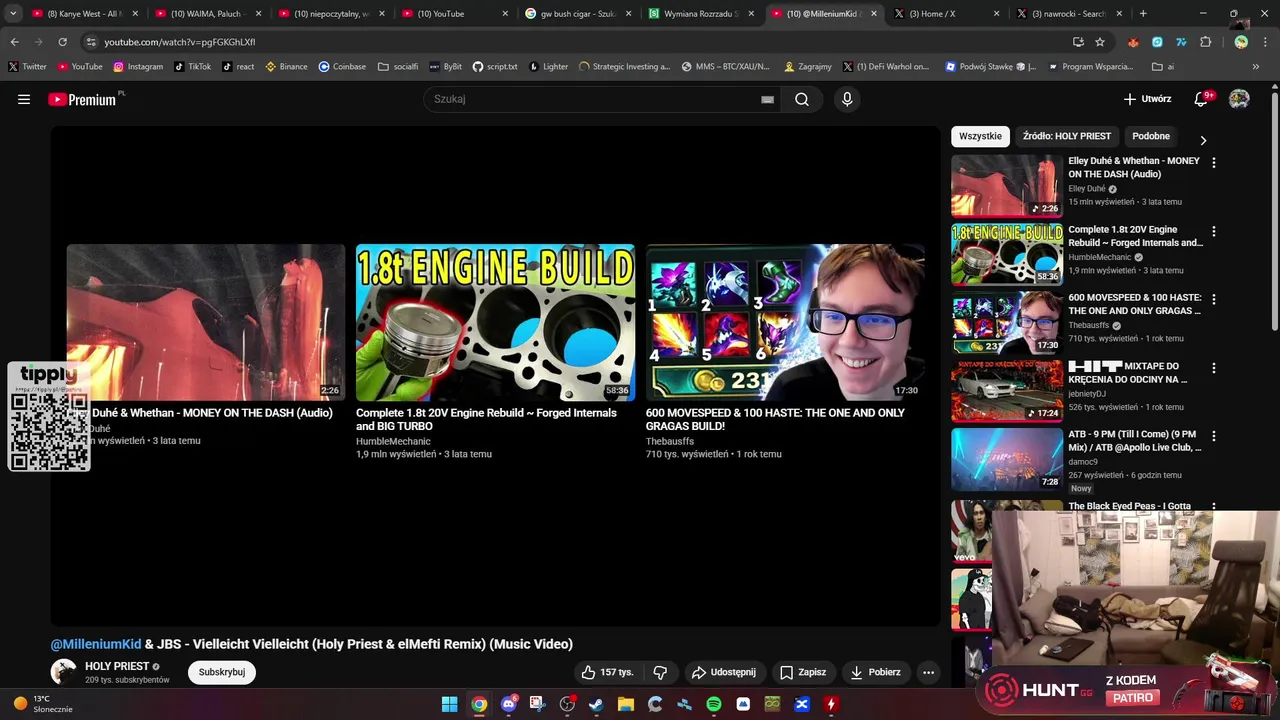Dislike the video with thumbs down
1280x720 pixels.
point(660,672)
